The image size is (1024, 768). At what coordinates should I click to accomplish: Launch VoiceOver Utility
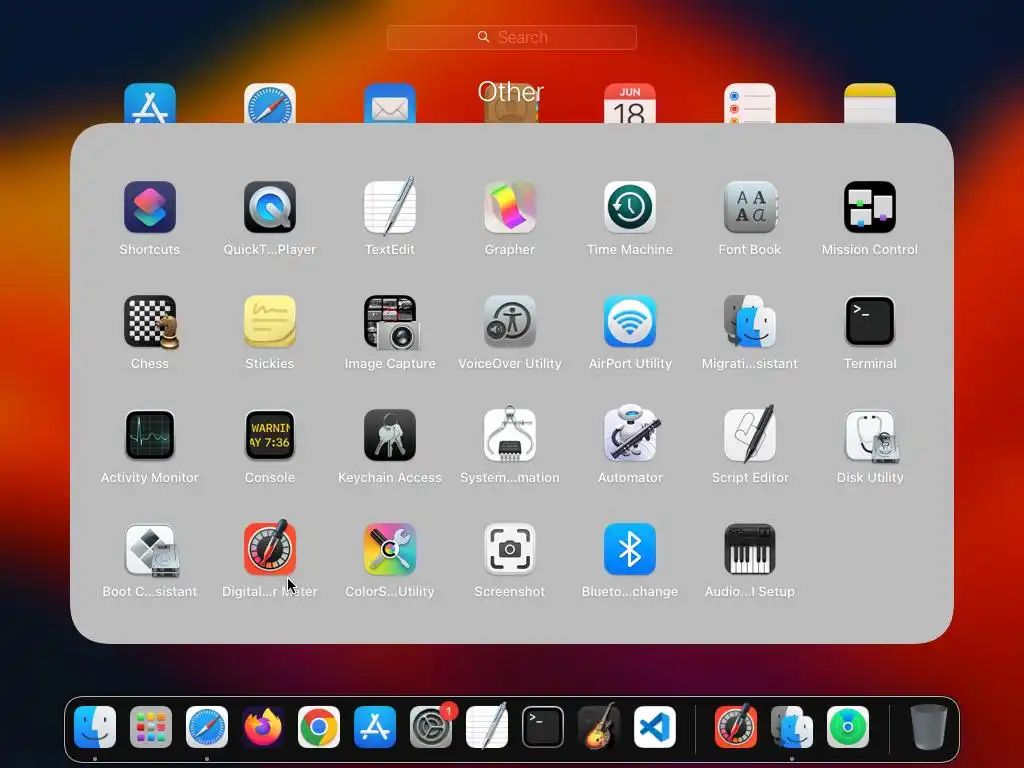click(x=510, y=321)
